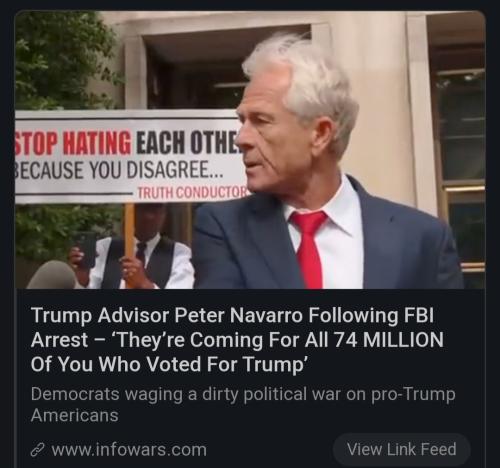
Task: Click the microphone at the photo's bottom corner
Action: tap(52, 275)
